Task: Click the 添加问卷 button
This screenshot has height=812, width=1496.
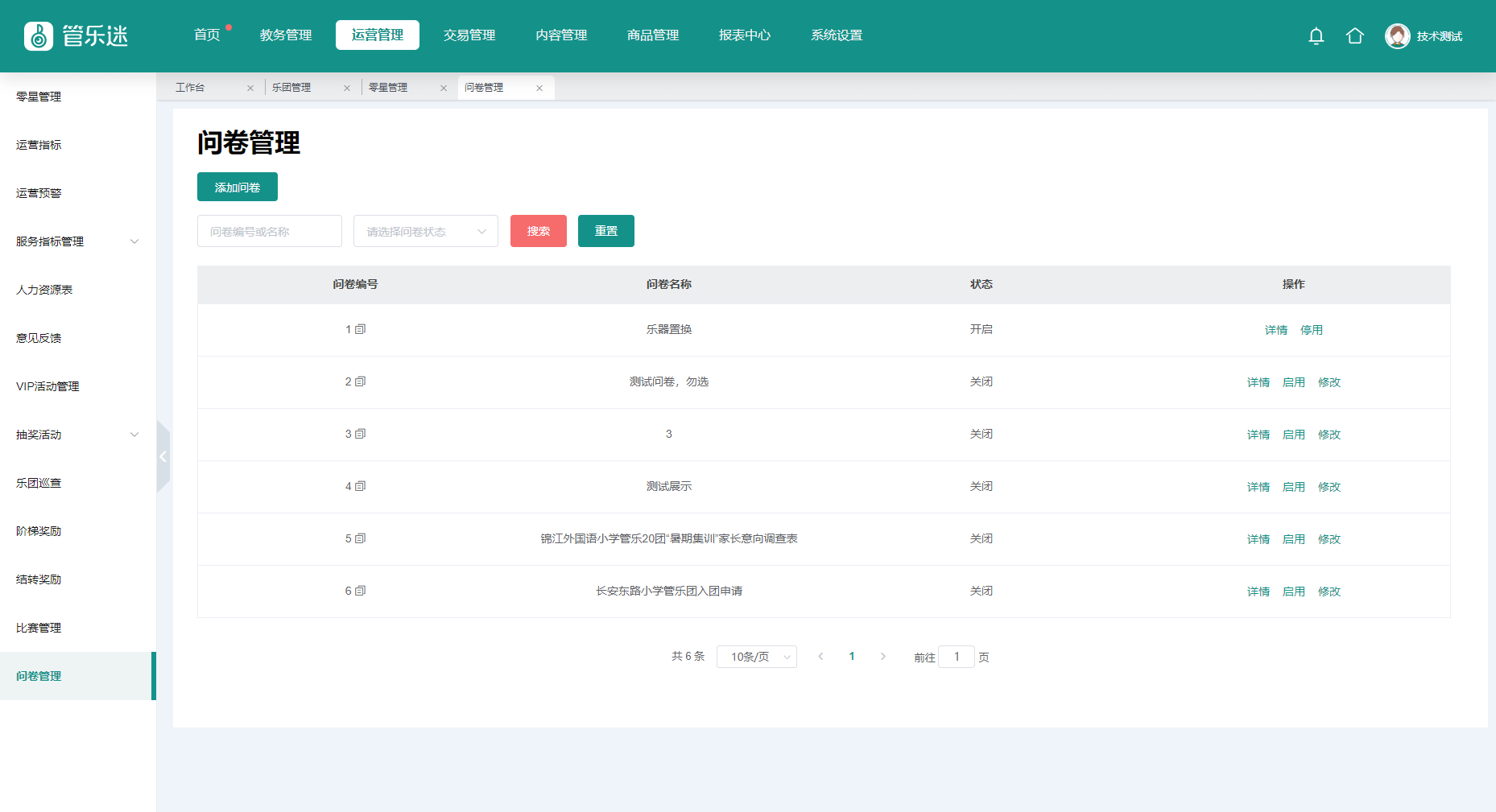Action: 238,188
